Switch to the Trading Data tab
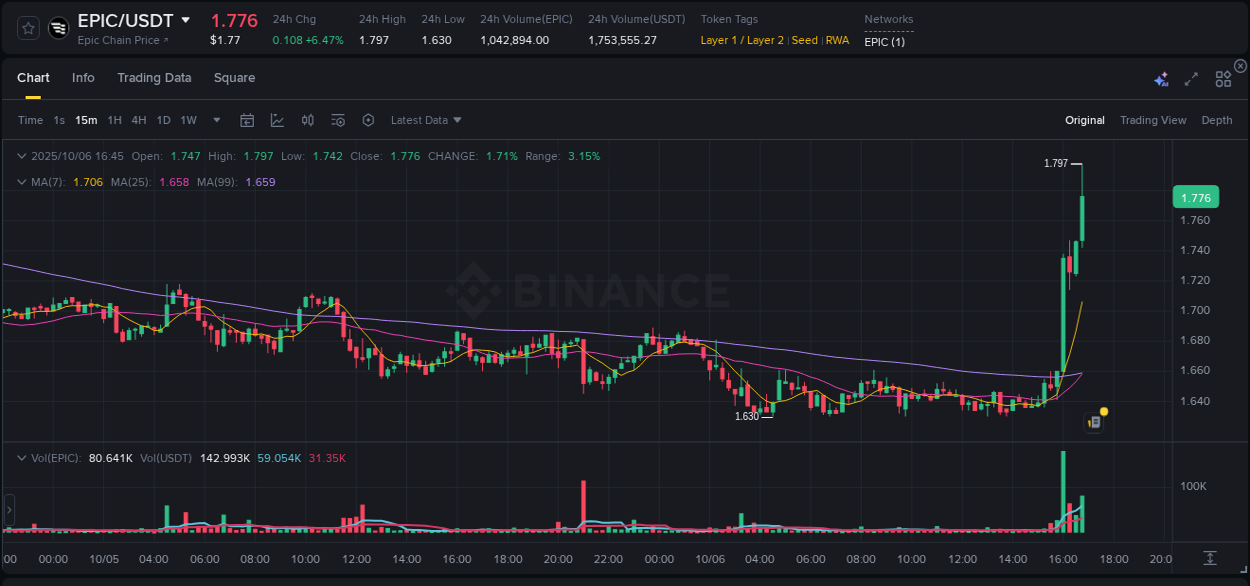The width and height of the screenshot is (1250, 586). click(154, 78)
